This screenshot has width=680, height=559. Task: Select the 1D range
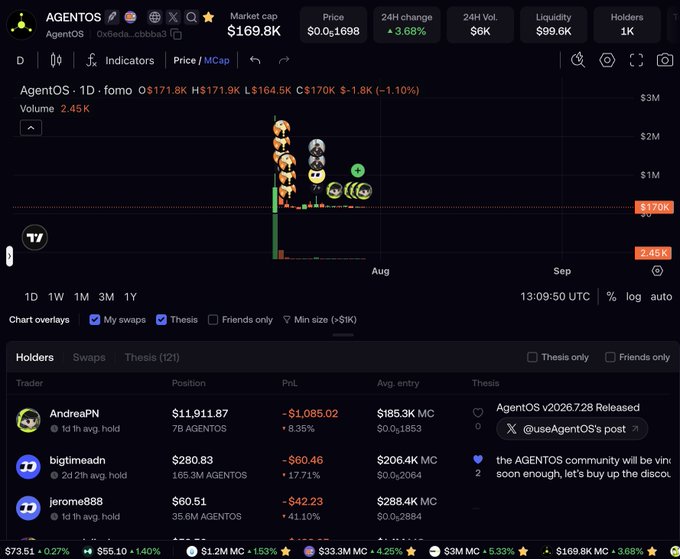coord(31,297)
